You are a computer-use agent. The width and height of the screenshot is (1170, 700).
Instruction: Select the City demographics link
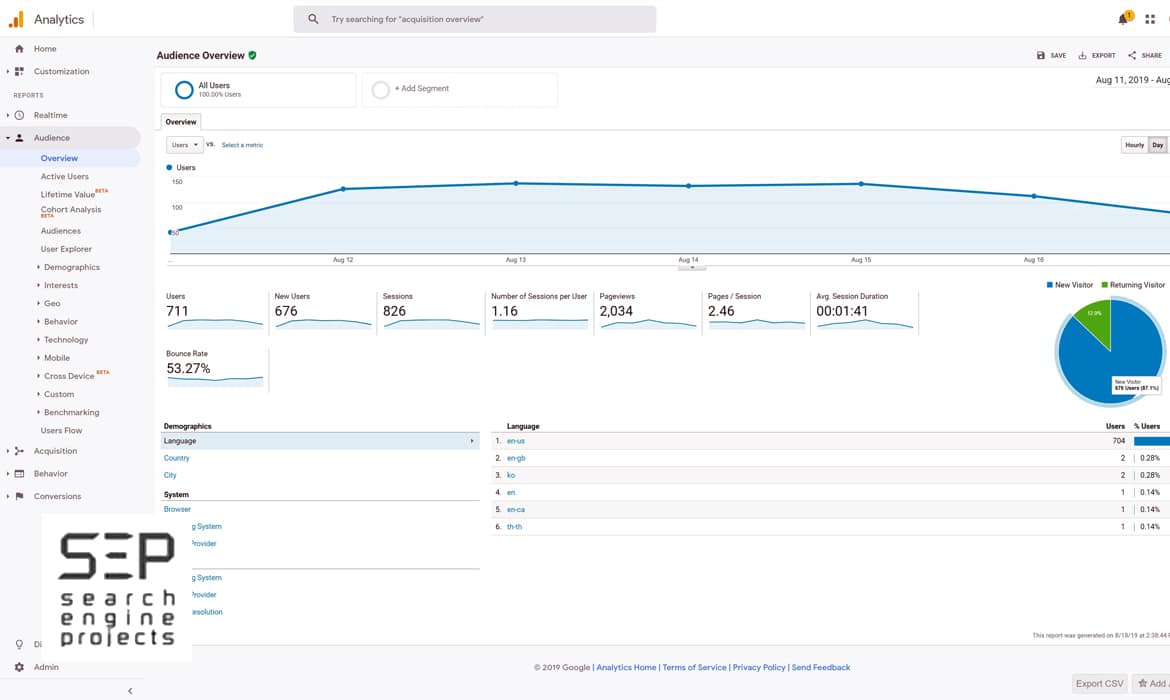[170, 475]
